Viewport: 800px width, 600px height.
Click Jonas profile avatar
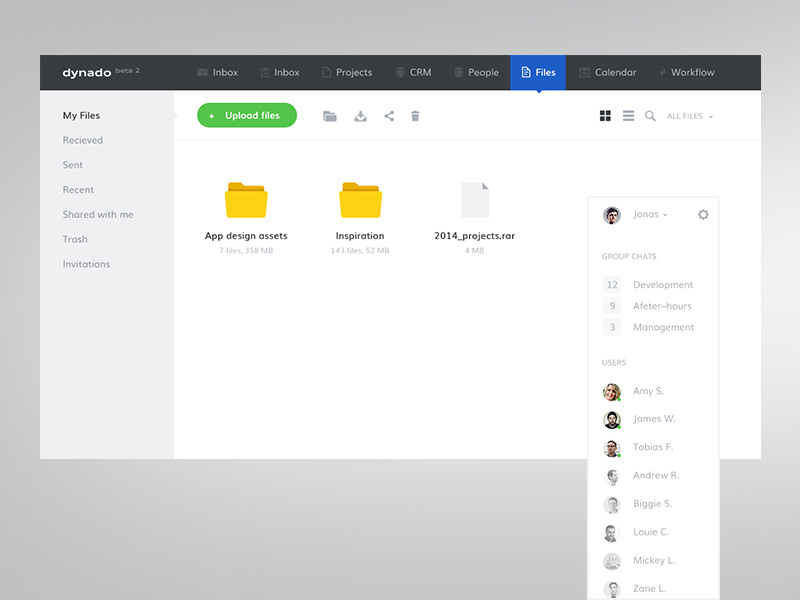point(612,215)
